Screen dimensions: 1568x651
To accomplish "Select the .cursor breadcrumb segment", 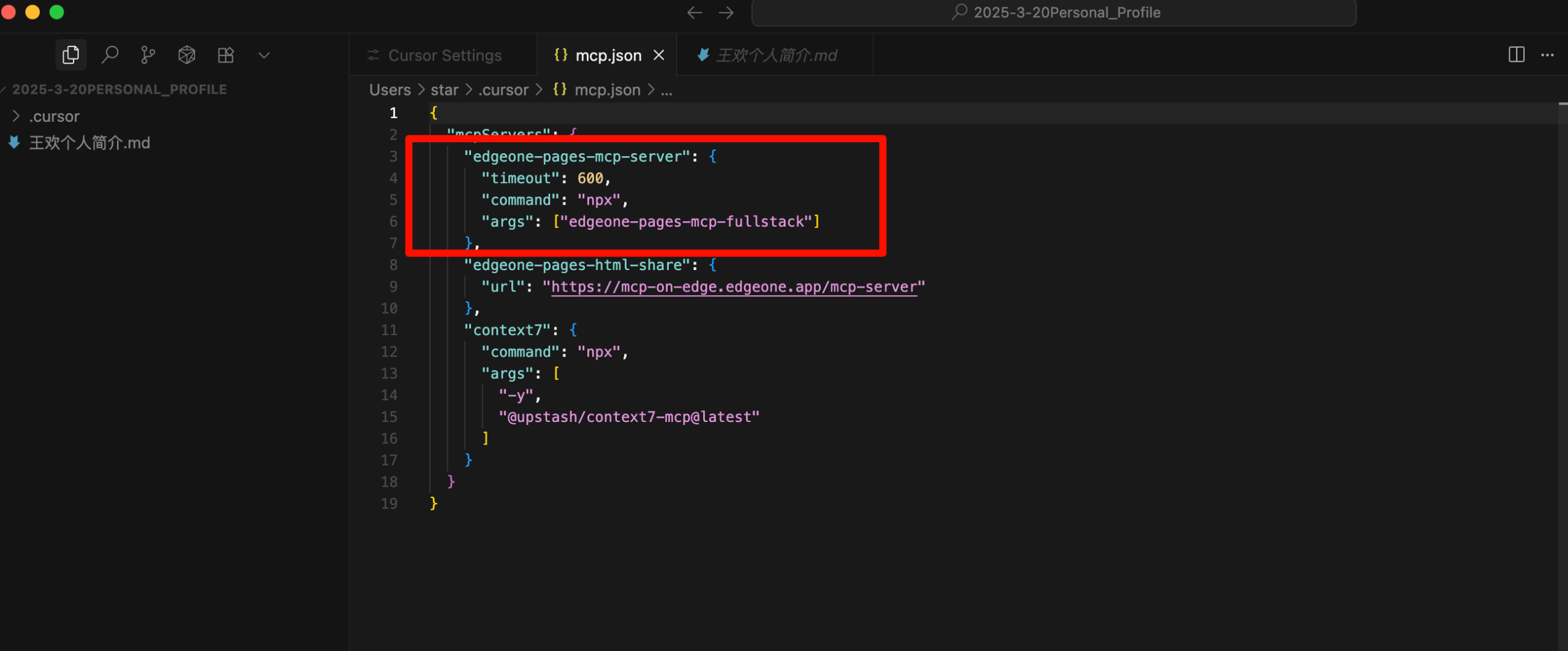I will tap(503, 90).
